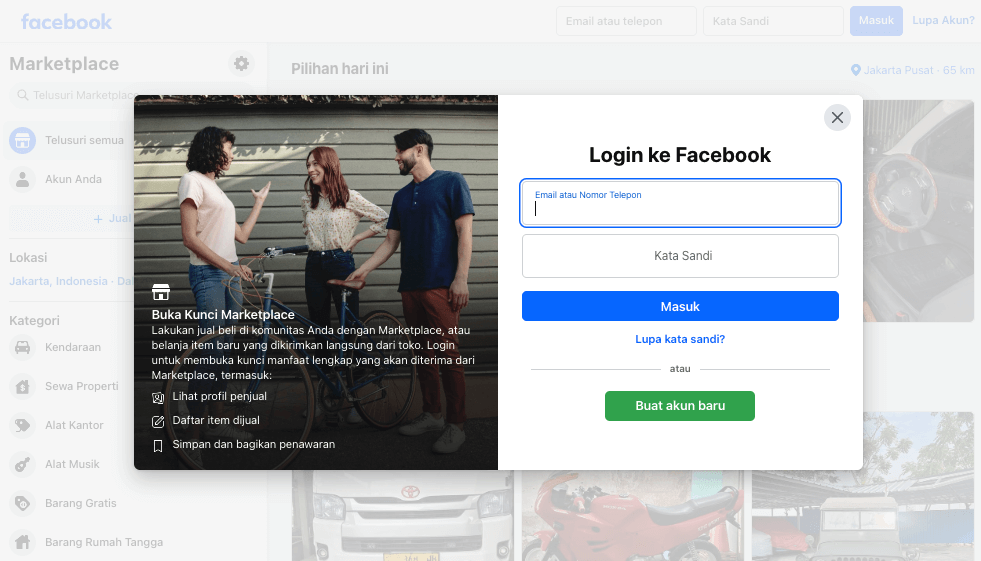
Task: Click the Jakarta Pusat location pin icon
Action: [856, 71]
